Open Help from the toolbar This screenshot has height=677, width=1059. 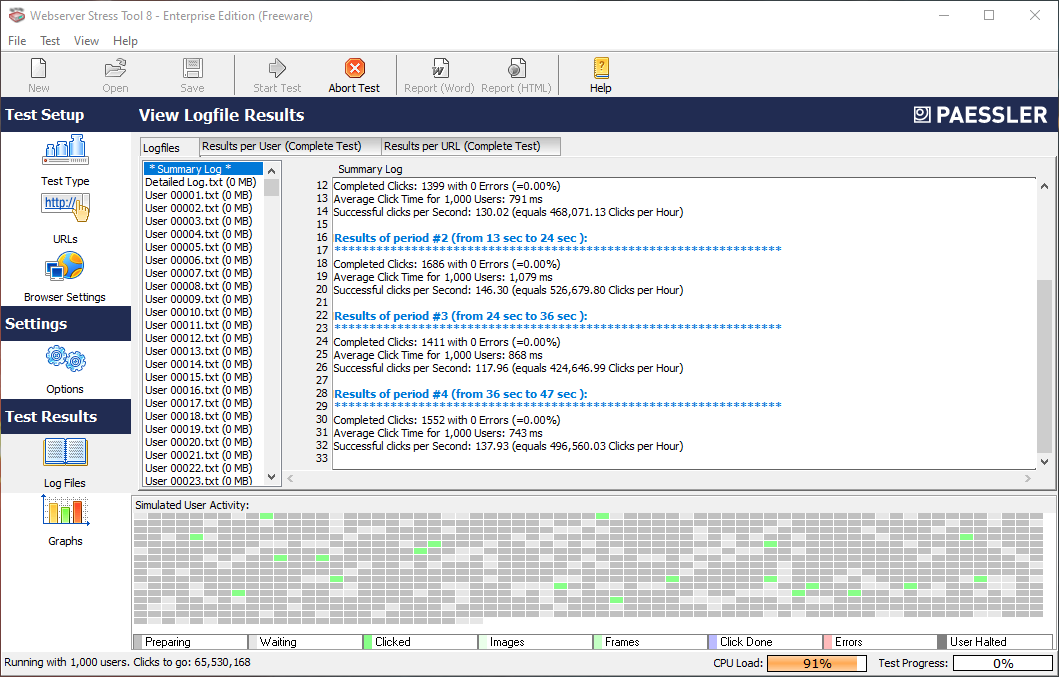click(x=600, y=74)
